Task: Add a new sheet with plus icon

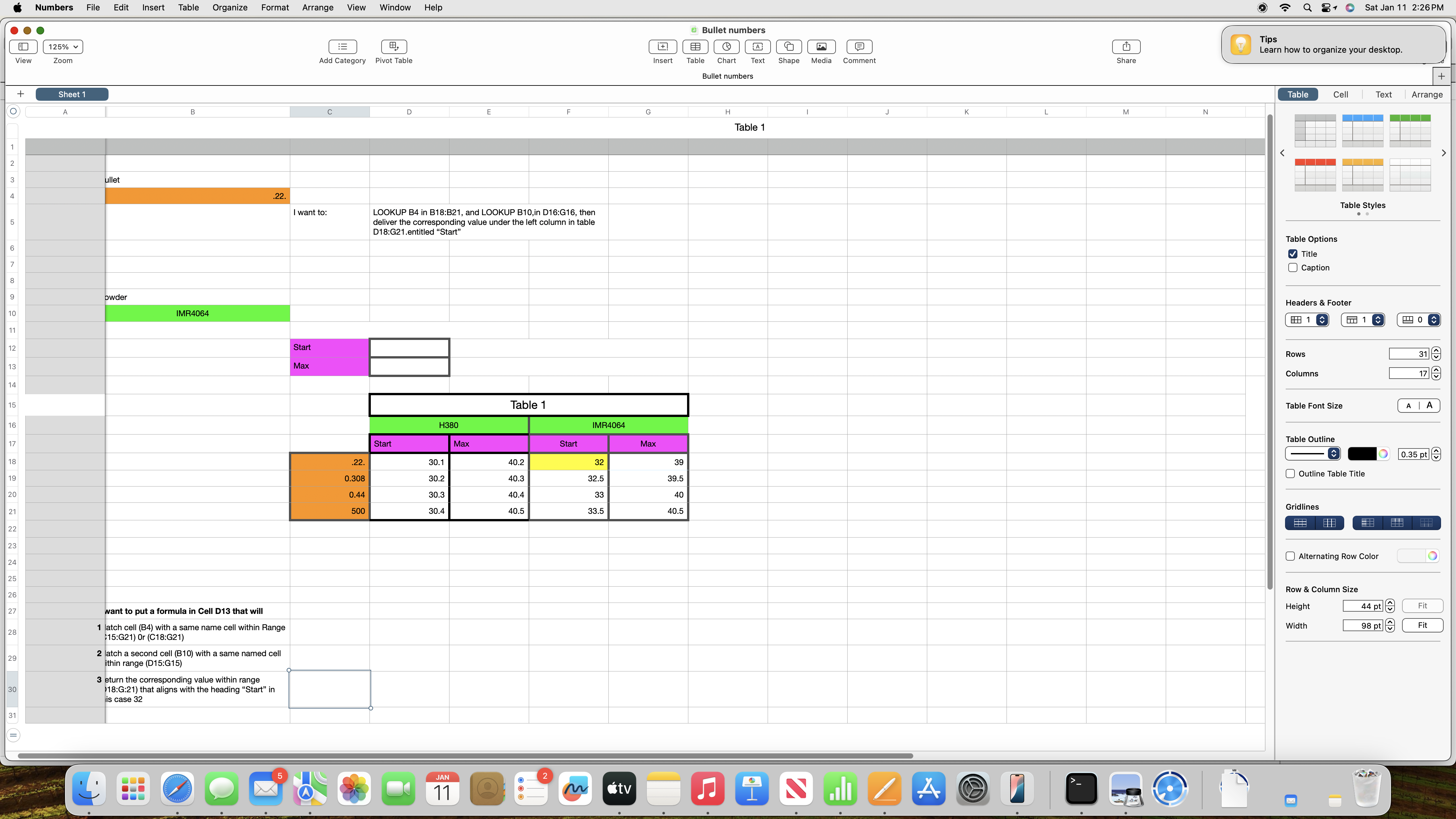Action: point(20,94)
